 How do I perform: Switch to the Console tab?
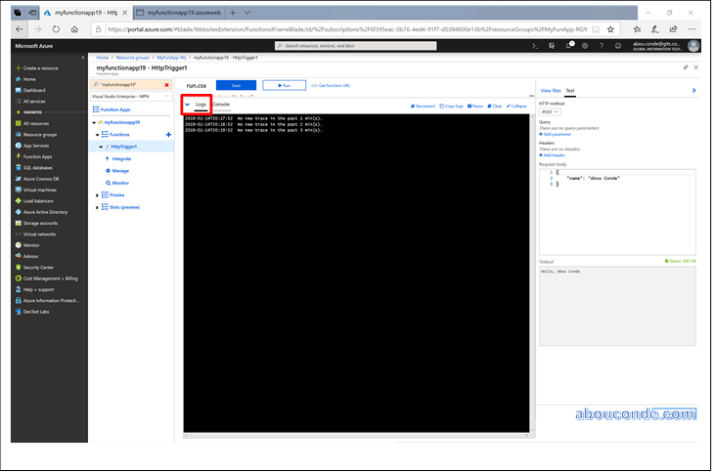pos(221,104)
